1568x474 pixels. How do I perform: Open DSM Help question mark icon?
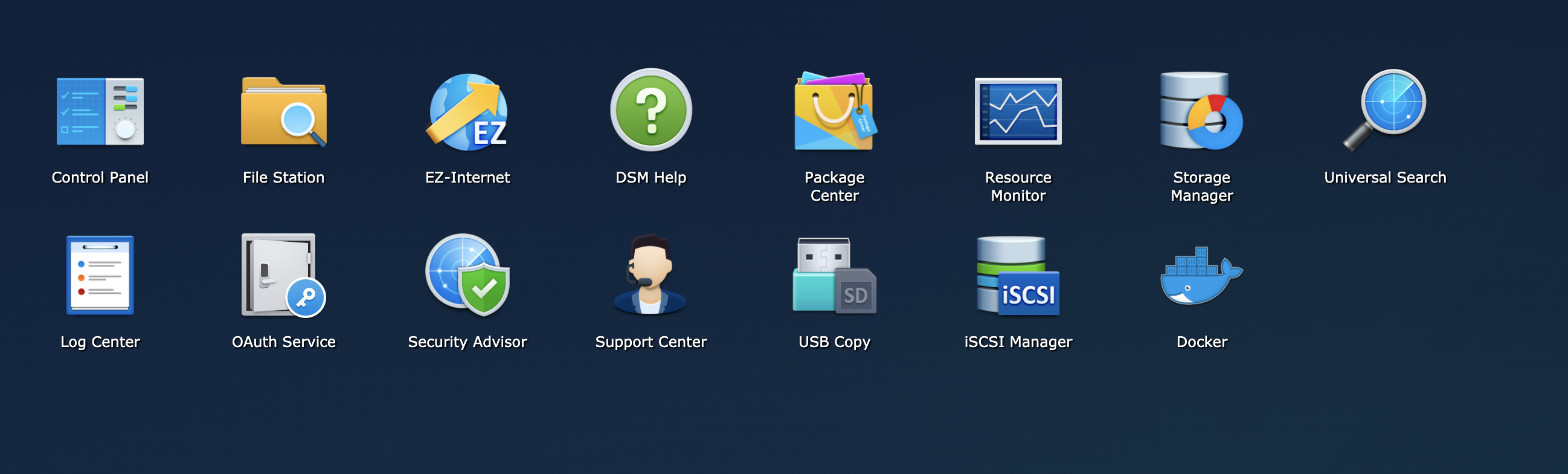tap(651, 109)
